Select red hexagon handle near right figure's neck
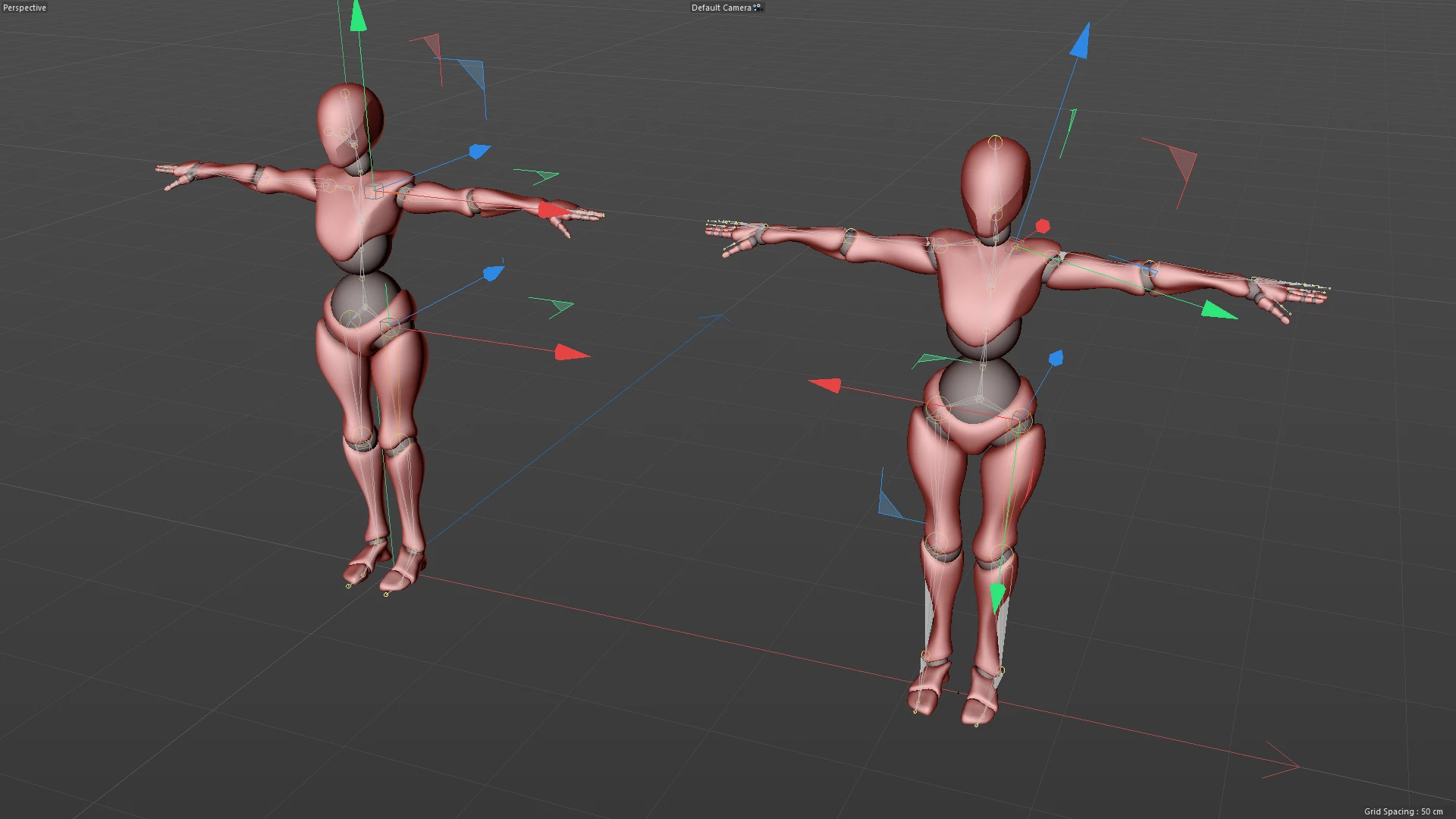This screenshot has height=819, width=1456. (1043, 226)
